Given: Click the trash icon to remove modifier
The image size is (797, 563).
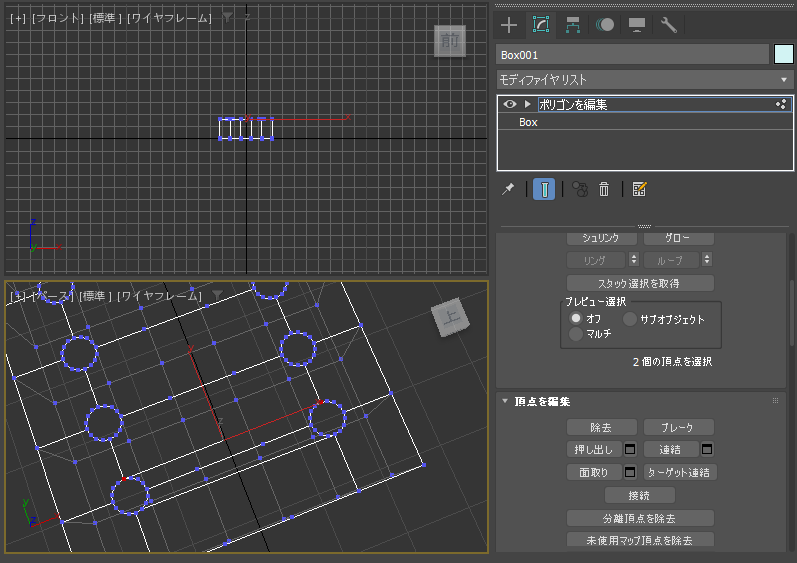Looking at the screenshot, I should [604, 190].
